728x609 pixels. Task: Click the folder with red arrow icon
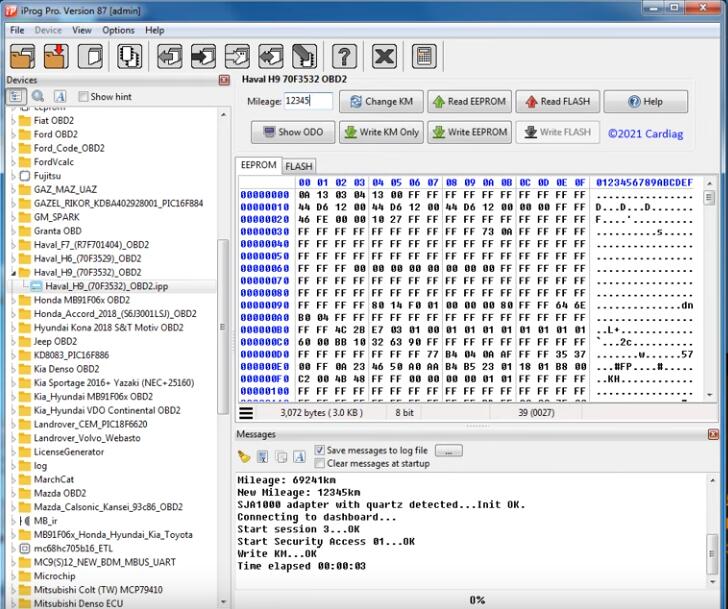coord(56,57)
